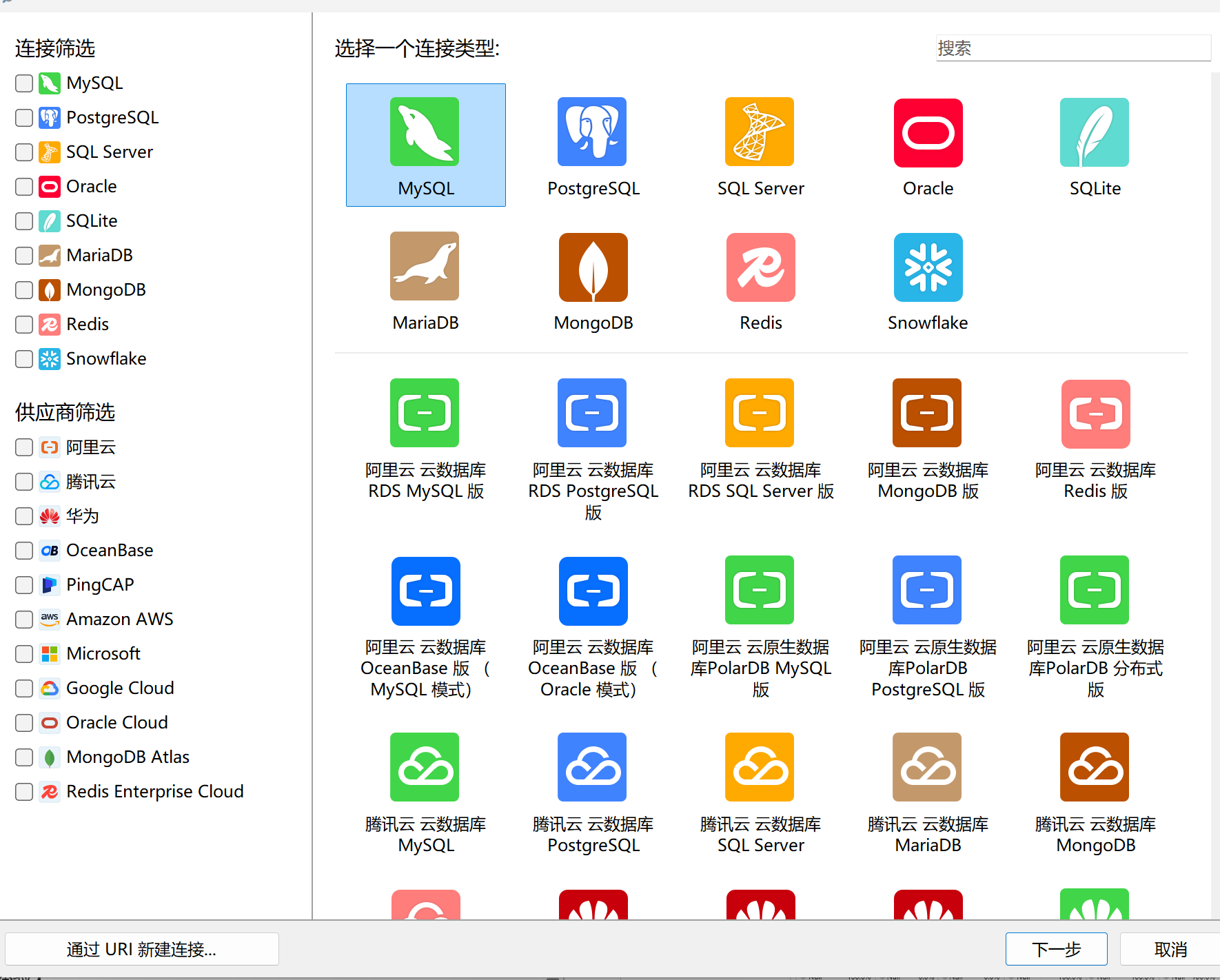Select the MySQL connection type icon
The width and height of the screenshot is (1220, 980).
(425, 132)
